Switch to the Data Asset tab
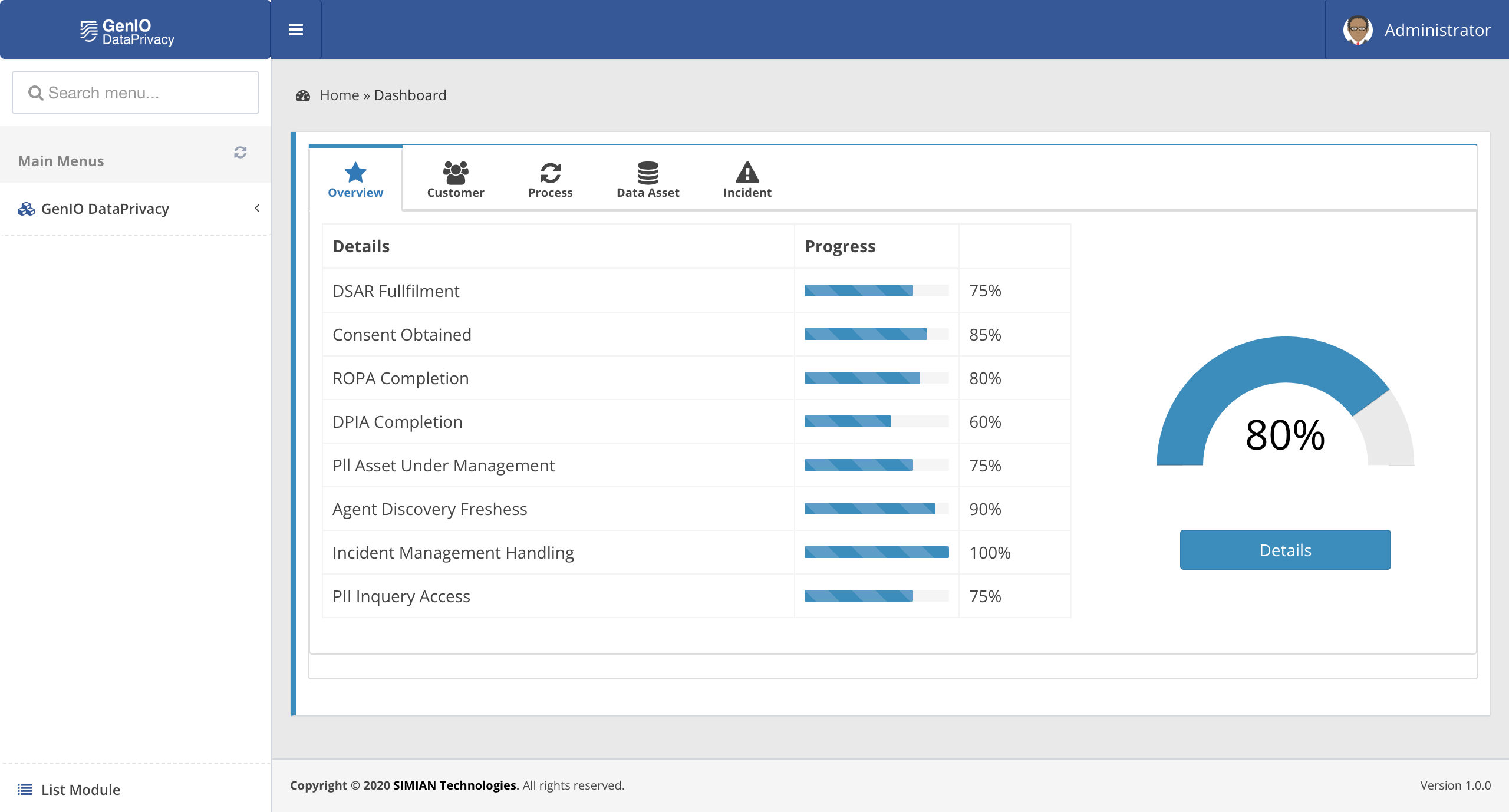Viewport: 1509px width, 812px height. (x=648, y=179)
